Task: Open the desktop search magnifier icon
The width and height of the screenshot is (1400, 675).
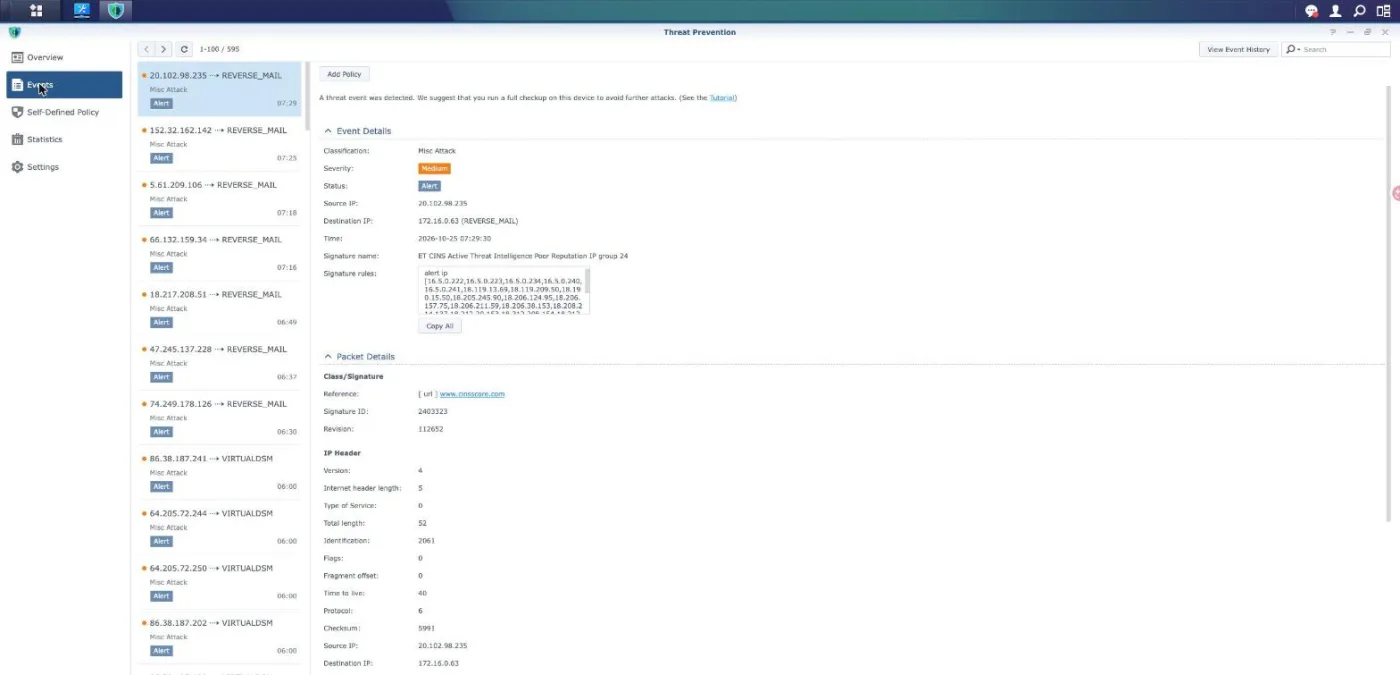Action: pyautogui.click(x=1359, y=11)
